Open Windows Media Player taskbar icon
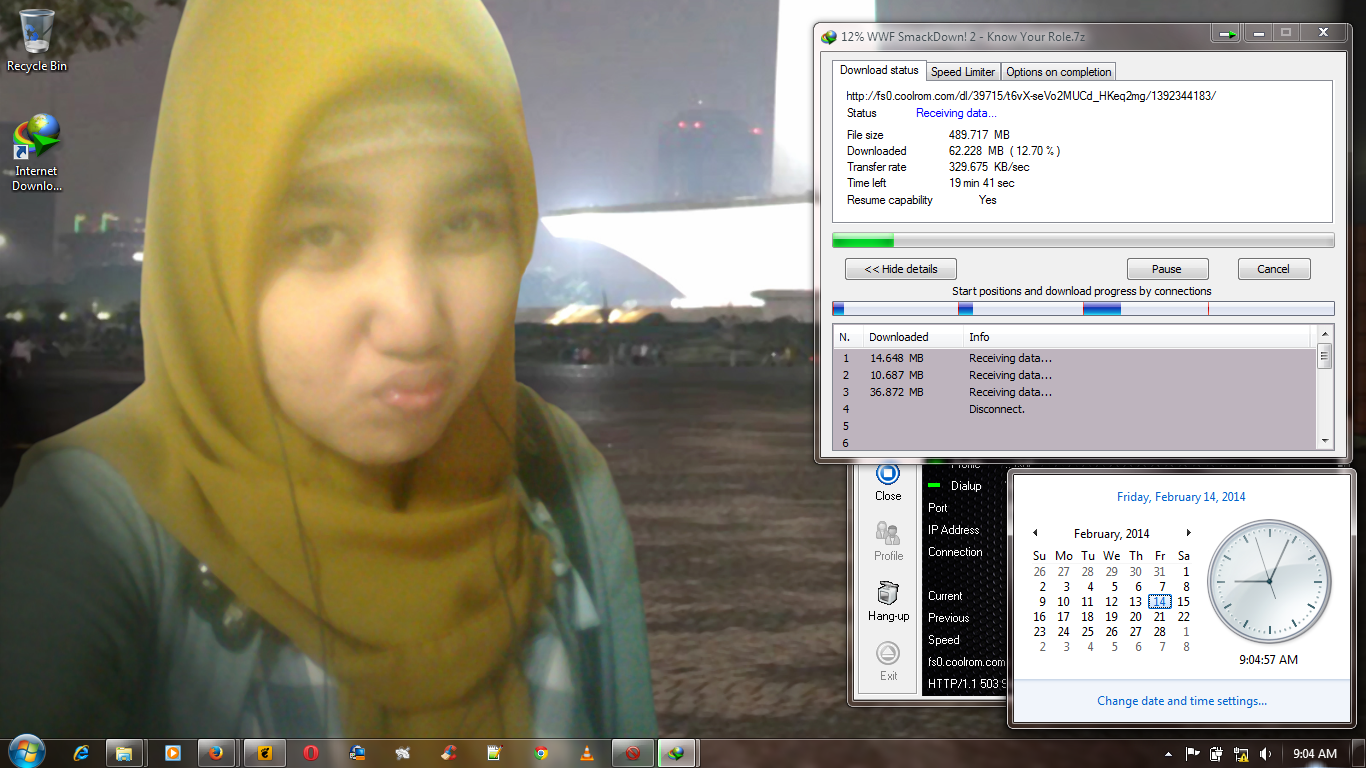 (172, 753)
